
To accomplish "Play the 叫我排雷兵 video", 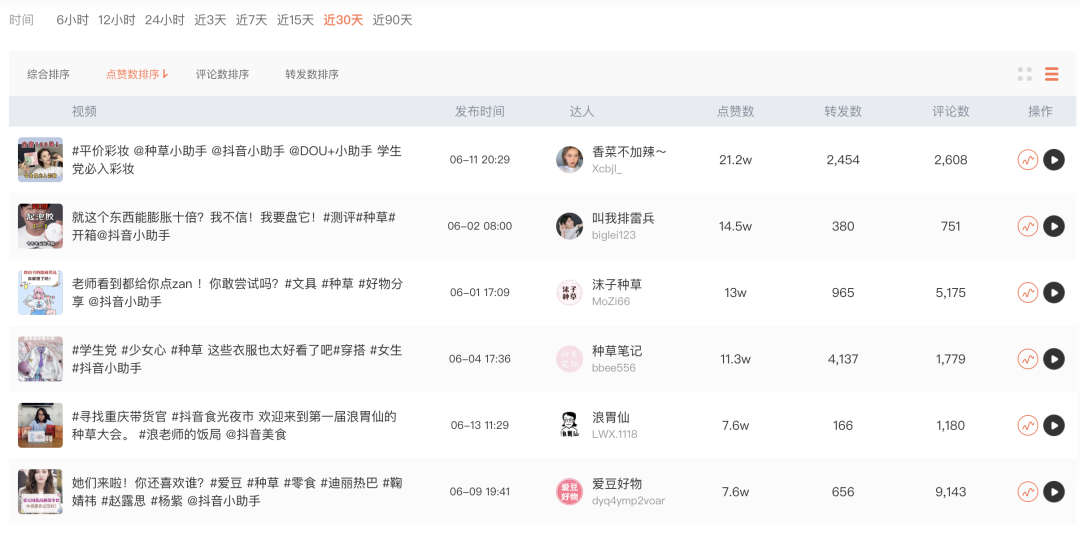I will [x=1054, y=226].
